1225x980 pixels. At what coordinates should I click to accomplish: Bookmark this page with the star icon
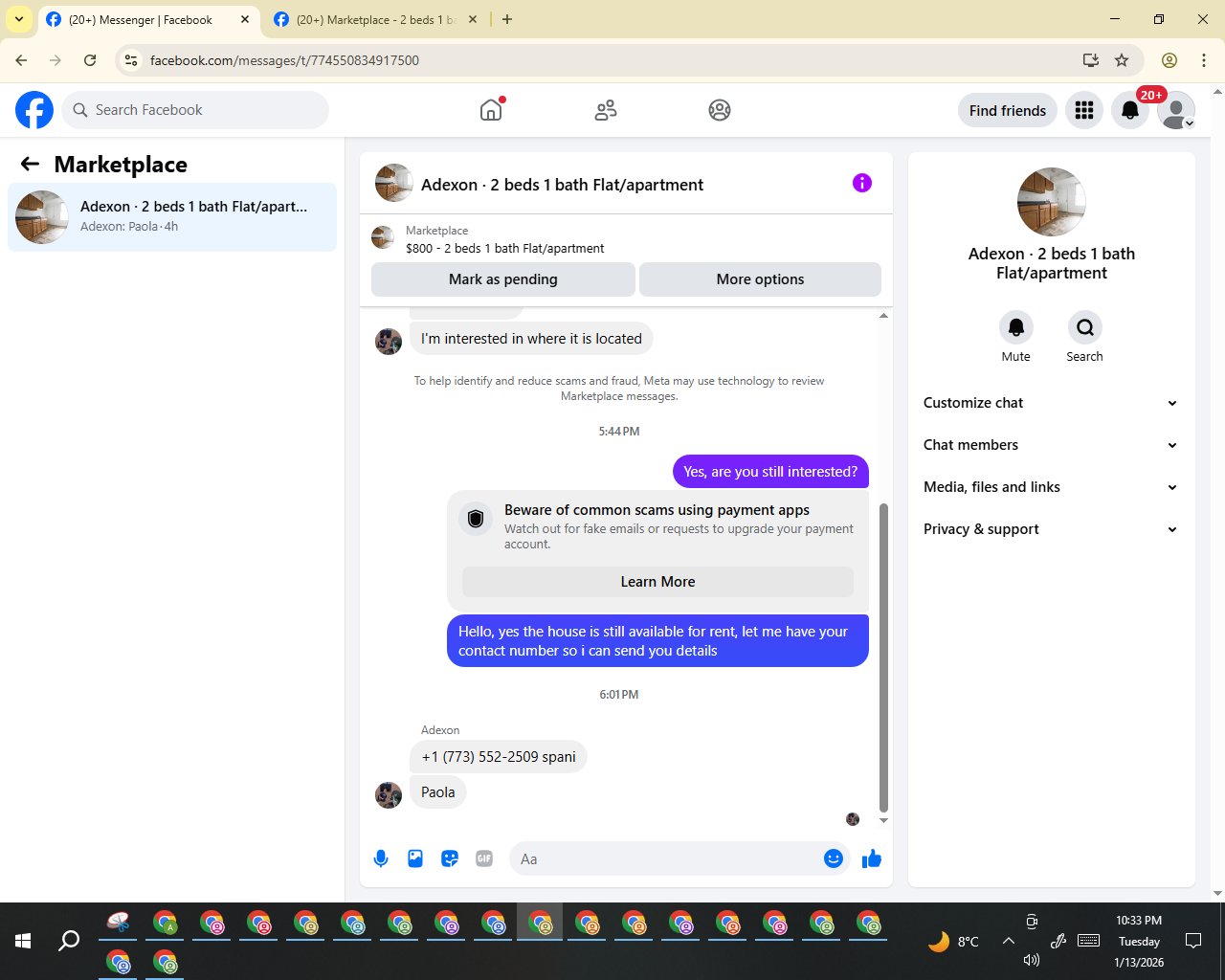pyautogui.click(x=1122, y=60)
